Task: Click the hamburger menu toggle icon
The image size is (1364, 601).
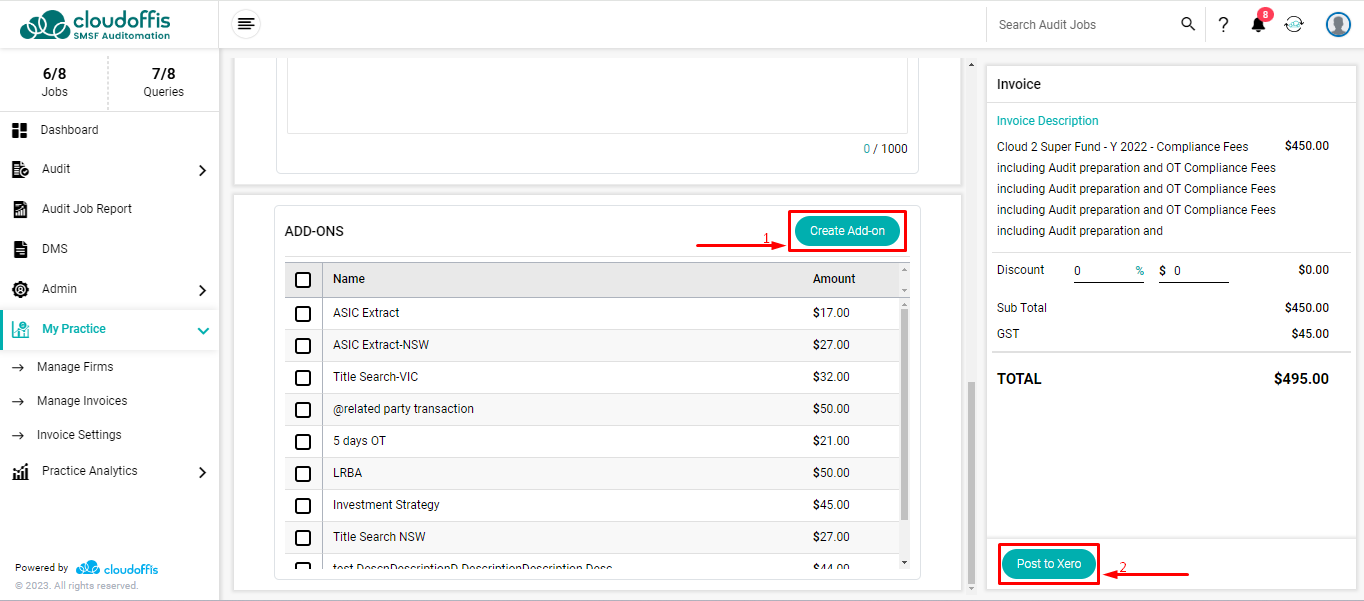Action: [x=246, y=24]
